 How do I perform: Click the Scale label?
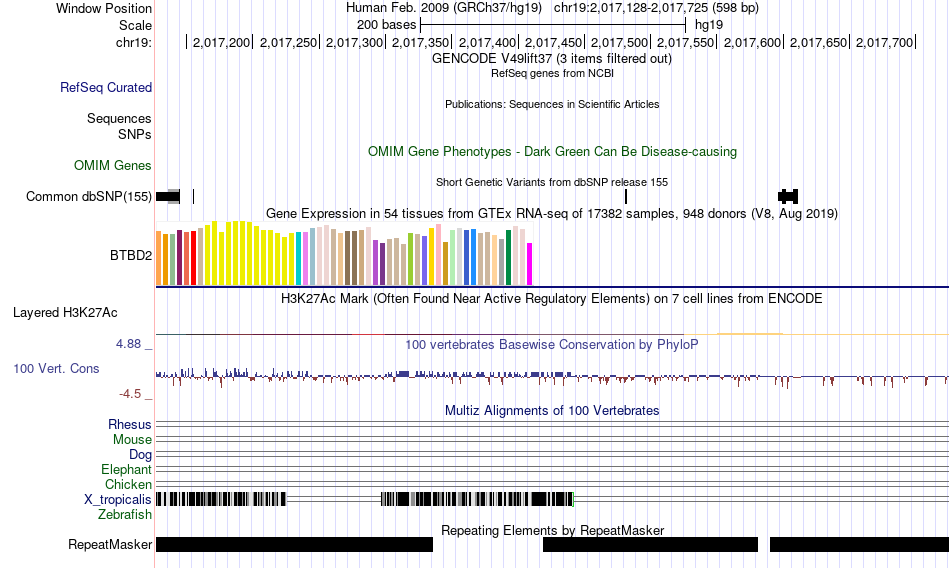pos(135,25)
